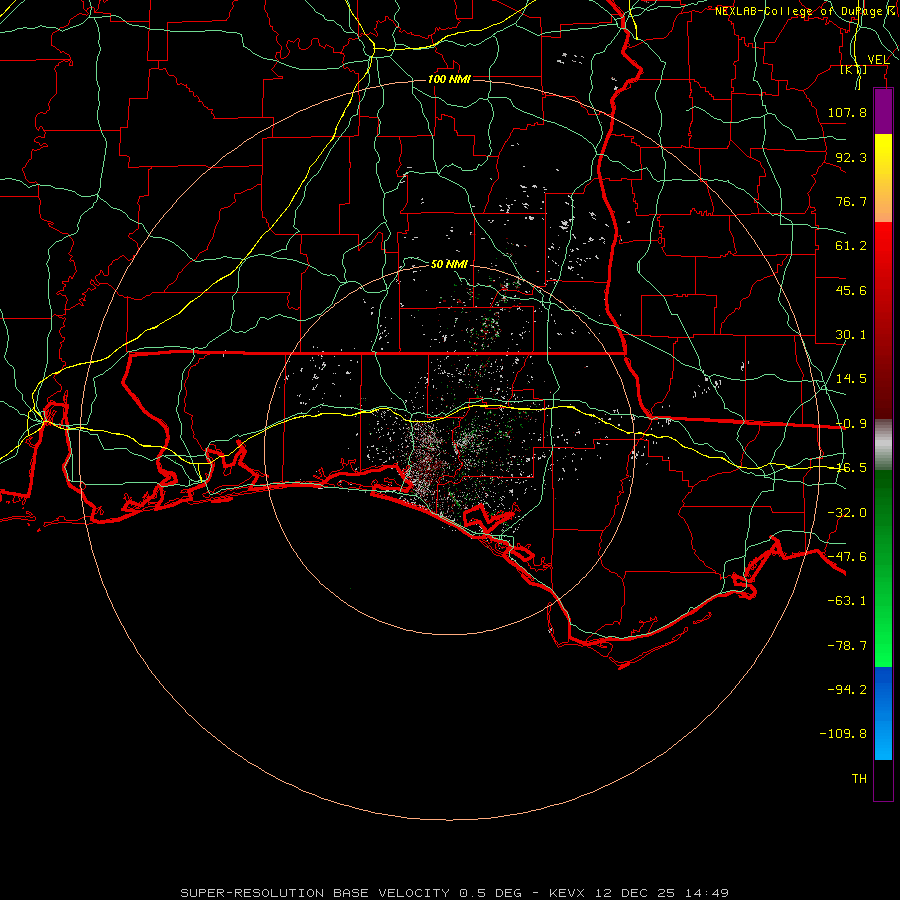The width and height of the screenshot is (900, 900).
Task: Click the purple segment of color bar
Action: [883, 111]
